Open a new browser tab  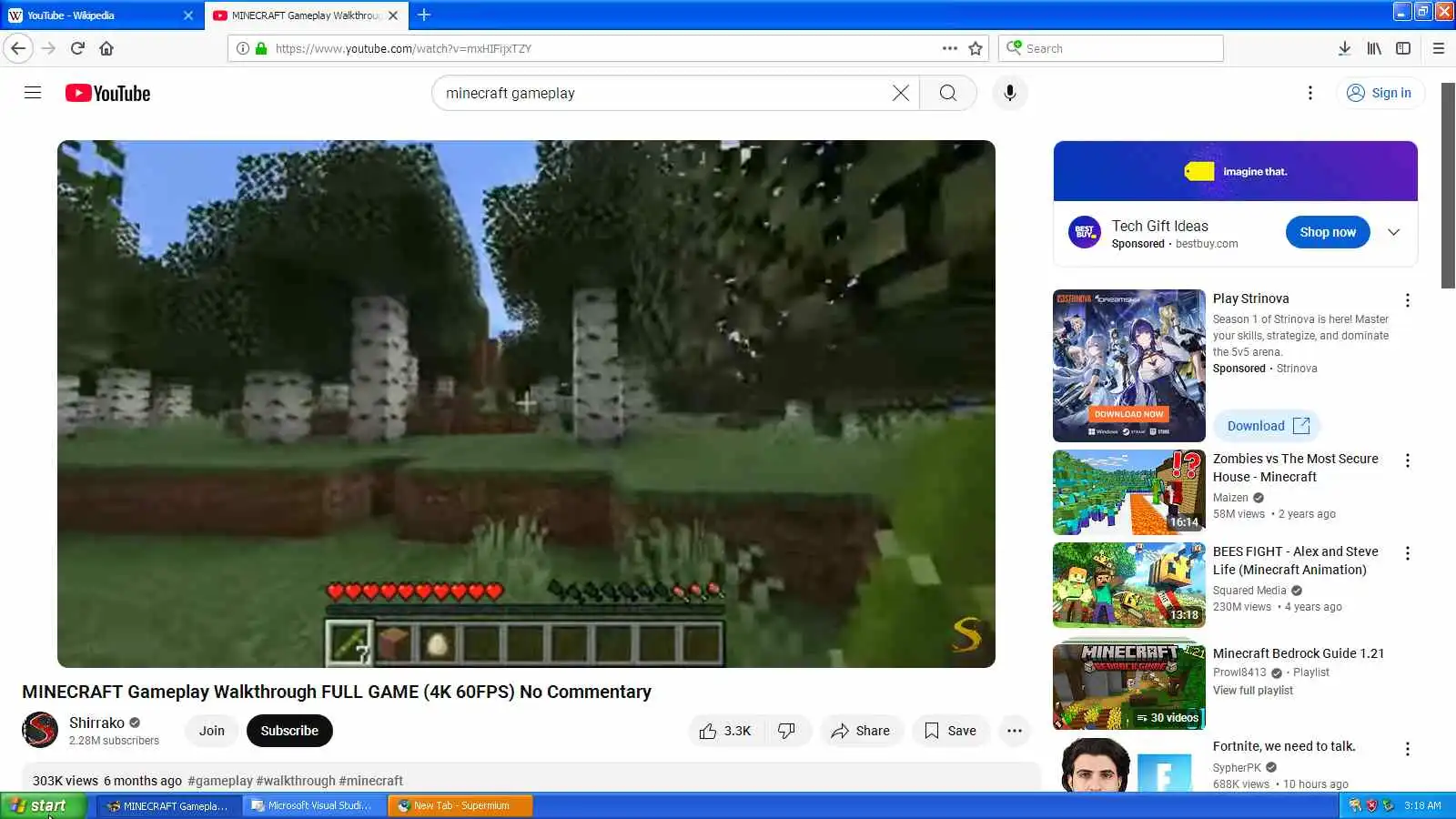424,15
